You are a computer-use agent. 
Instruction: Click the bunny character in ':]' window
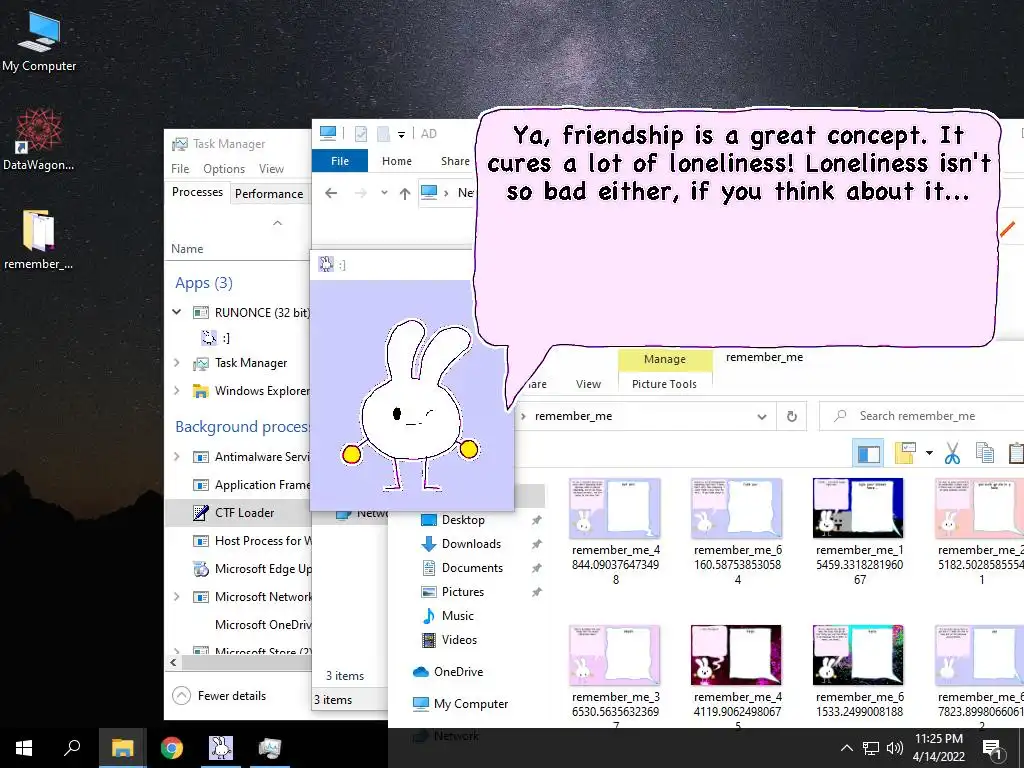coord(411,405)
